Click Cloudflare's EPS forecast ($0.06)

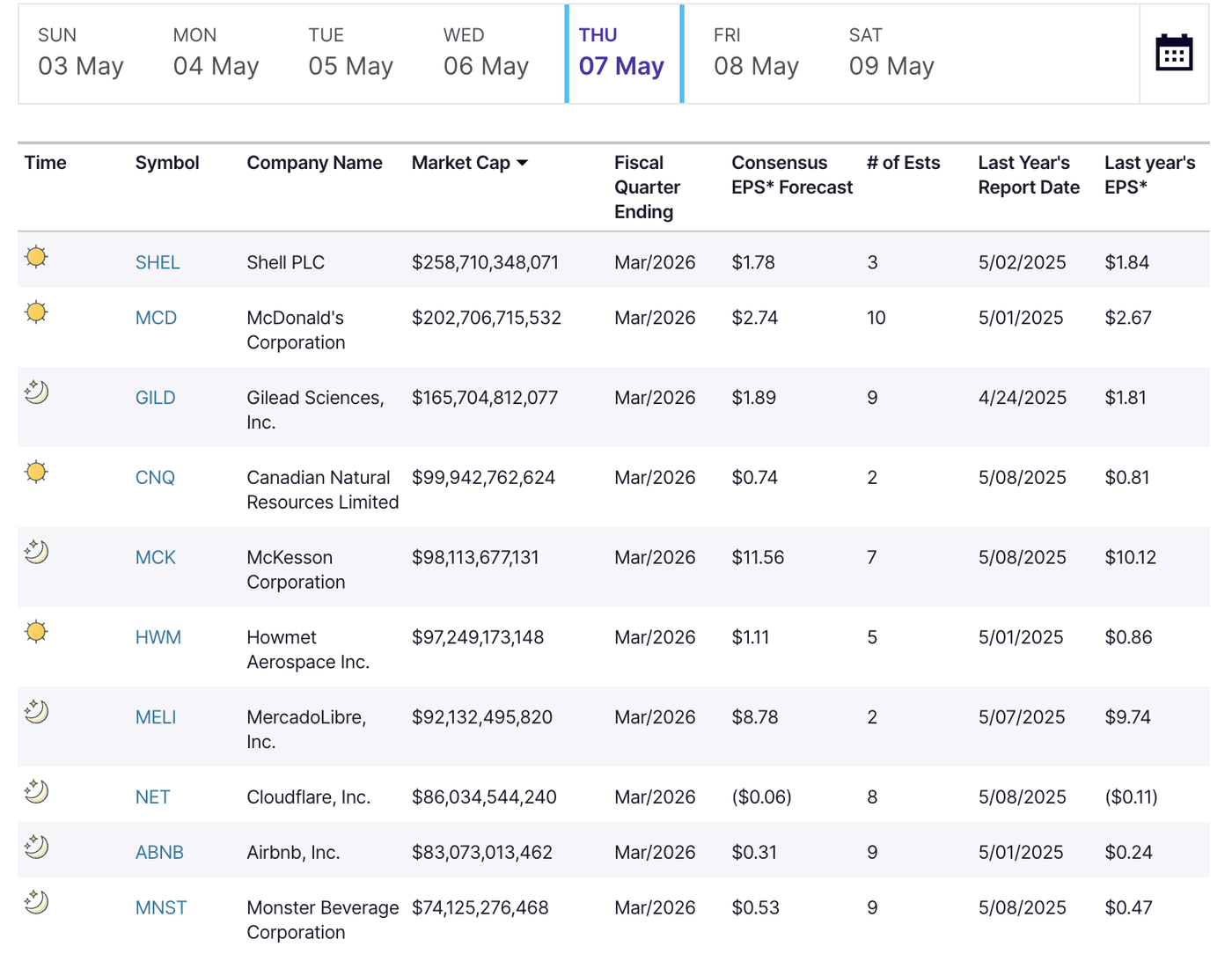pos(761,797)
